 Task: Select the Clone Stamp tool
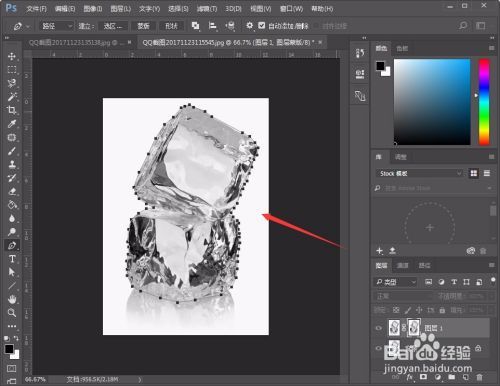tap(12, 164)
